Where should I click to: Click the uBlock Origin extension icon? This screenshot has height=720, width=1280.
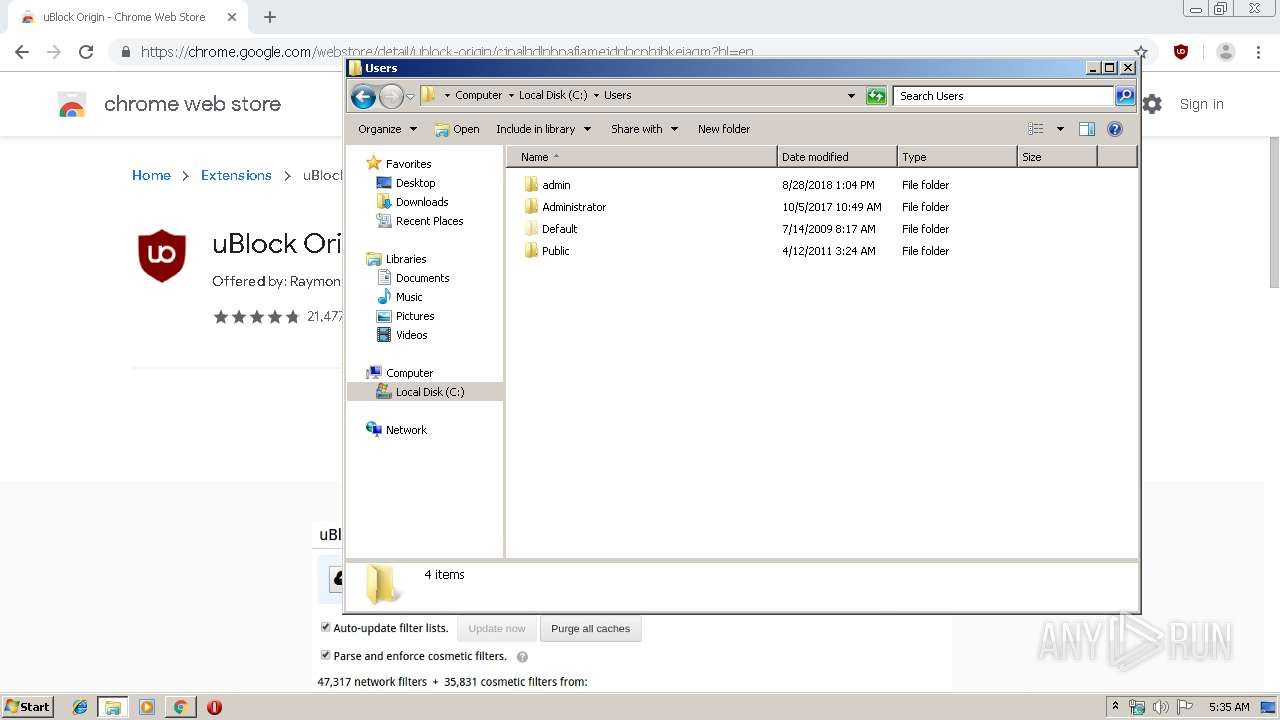click(x=1181, y=52)
